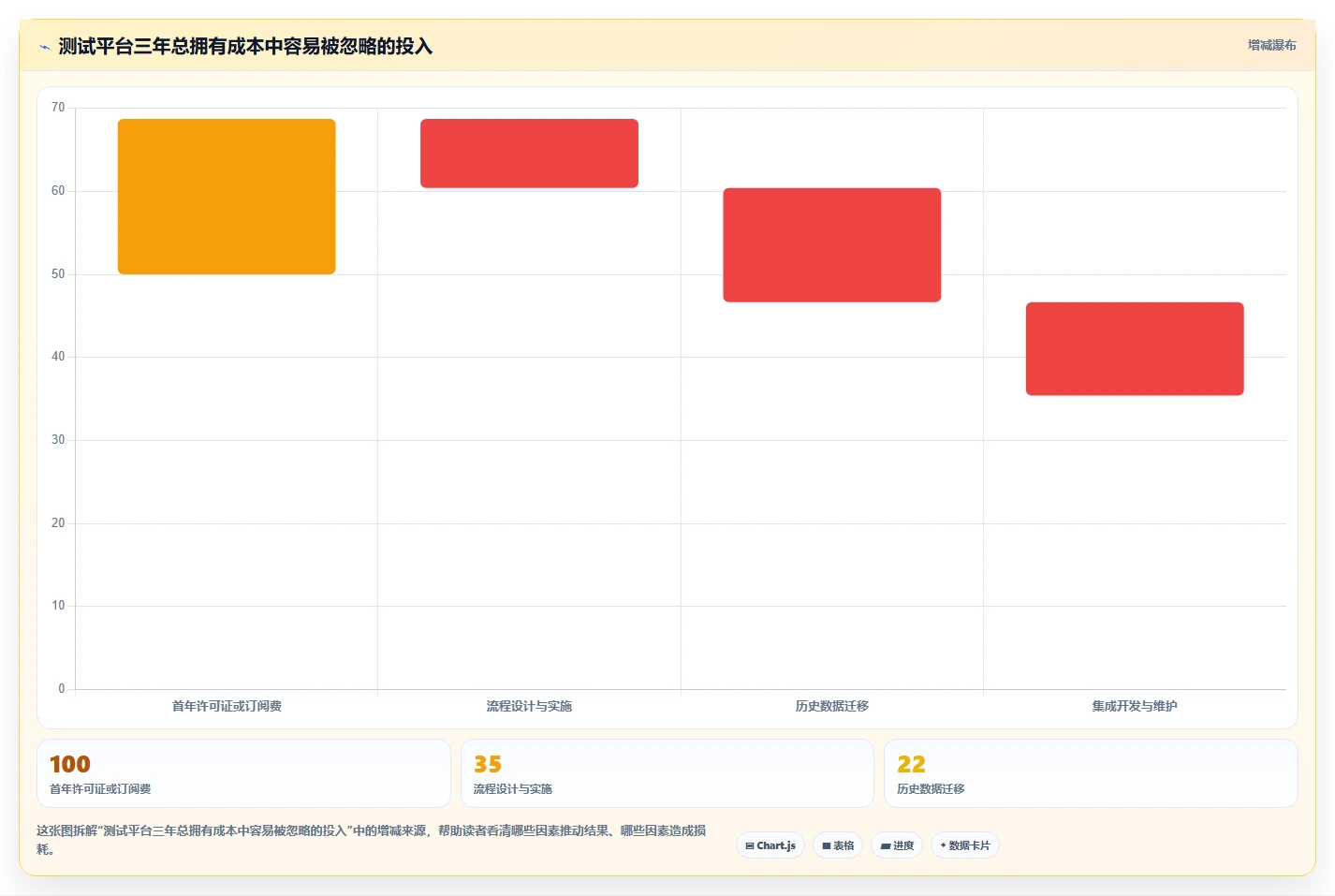Select the Chart.js tag chip
The image size is (1335, 896).
(770, 845)
